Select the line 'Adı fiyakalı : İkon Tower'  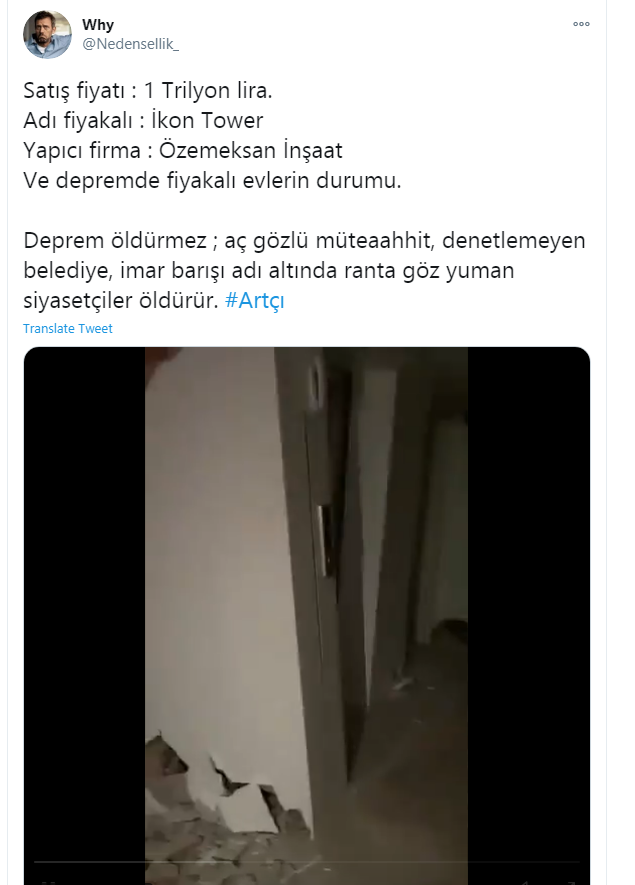pos(143,121)
